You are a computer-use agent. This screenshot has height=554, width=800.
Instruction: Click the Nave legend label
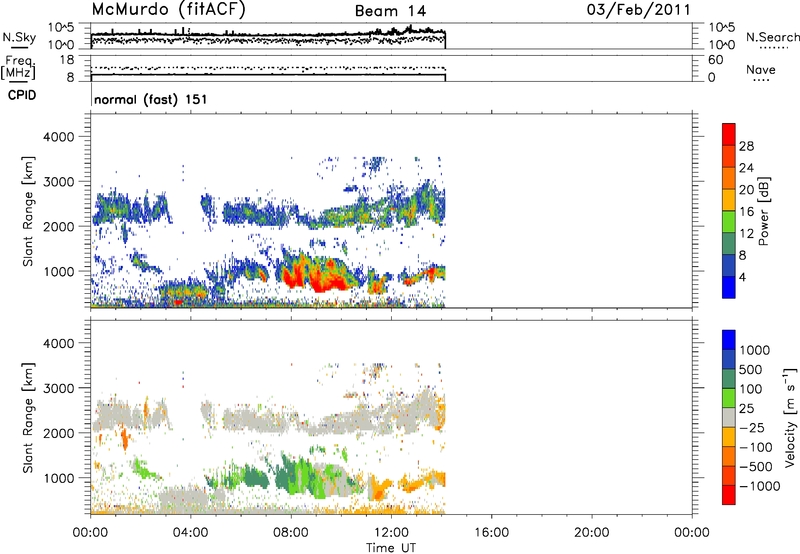(760, 70)
